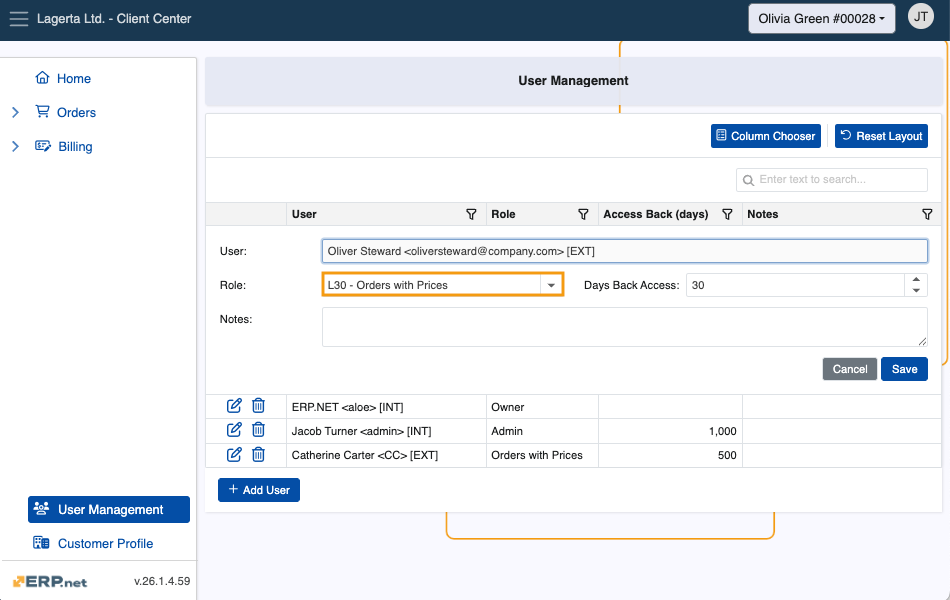Click the Owner role cell
The width and height of the screenshot is (950, 600).
(542, 407)
